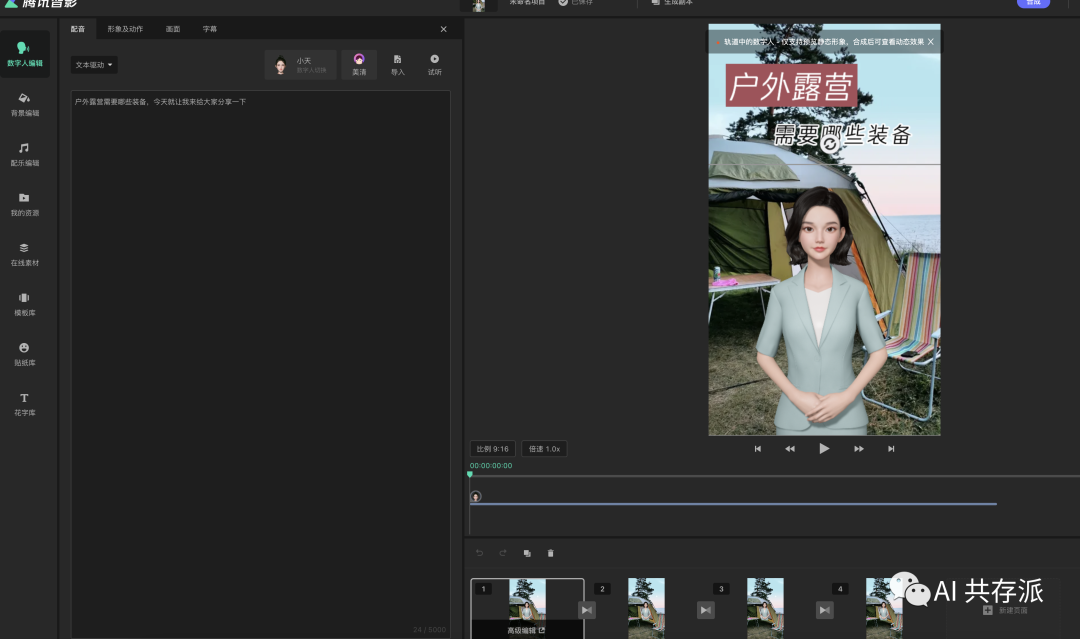The height and width of the screenshot is (639, 1080).
Task: Click the 导入 import icon
Action: click(398, 64)
